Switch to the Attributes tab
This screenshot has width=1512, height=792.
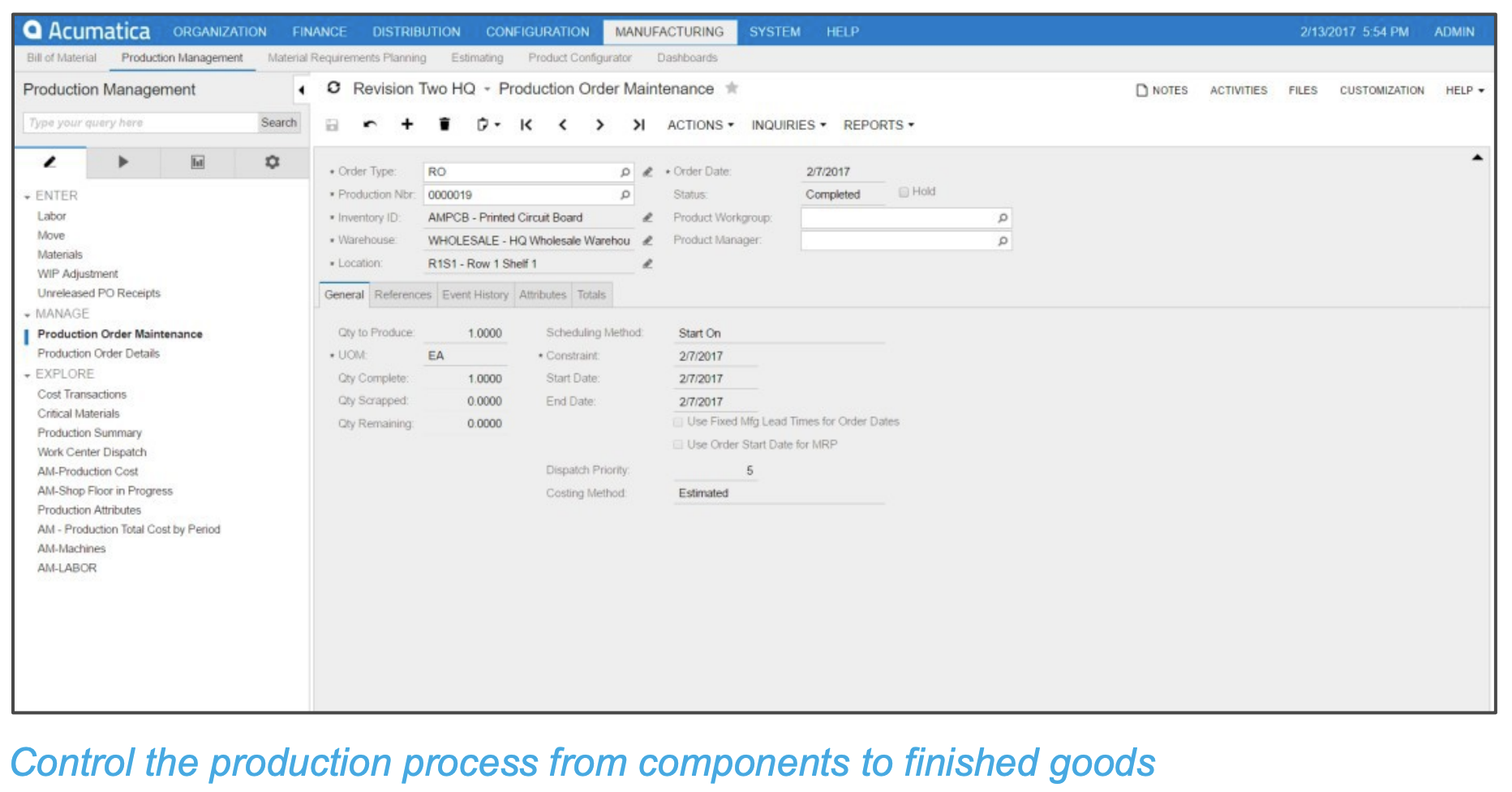point(543,295)
